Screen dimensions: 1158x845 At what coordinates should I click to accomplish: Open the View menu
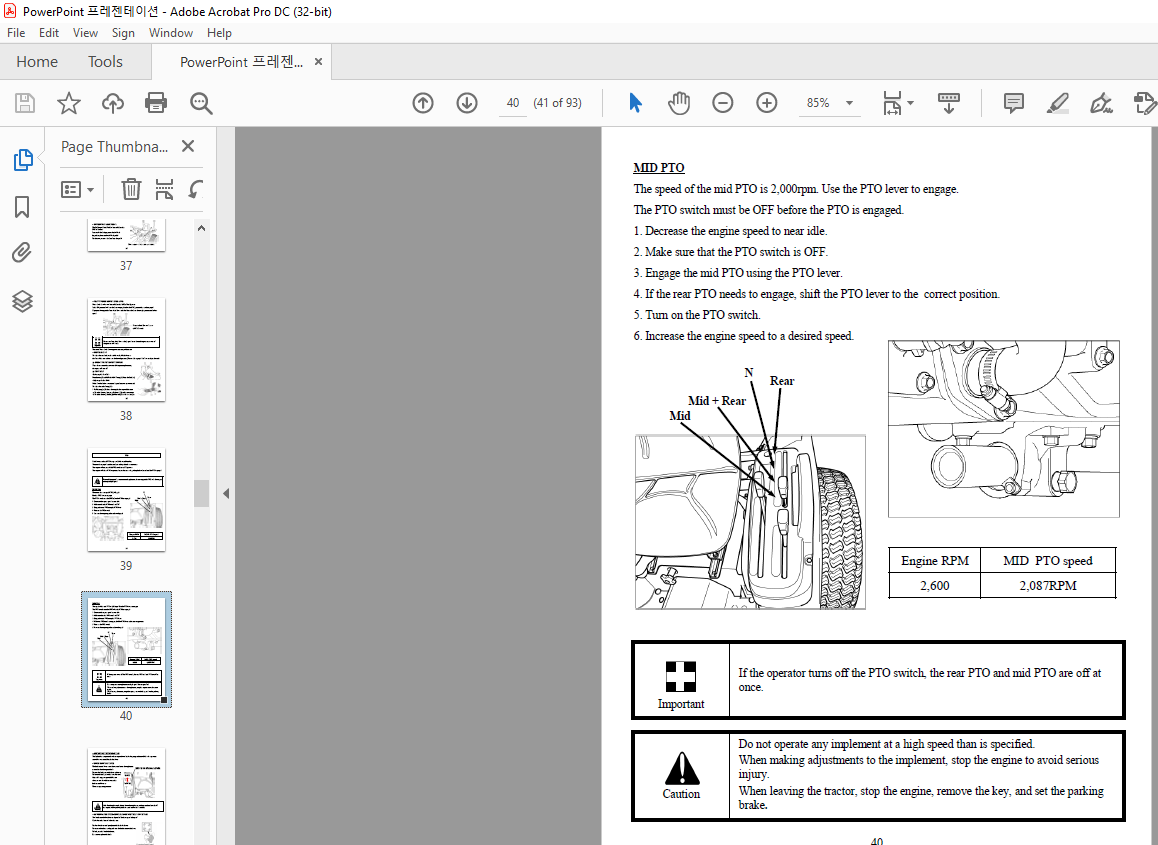click(x=85, y=32)
